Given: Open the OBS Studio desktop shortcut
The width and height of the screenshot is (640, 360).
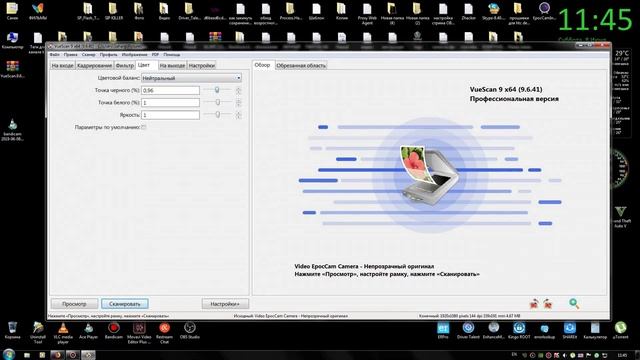Looking at the screenshot, I should [189, 330].
